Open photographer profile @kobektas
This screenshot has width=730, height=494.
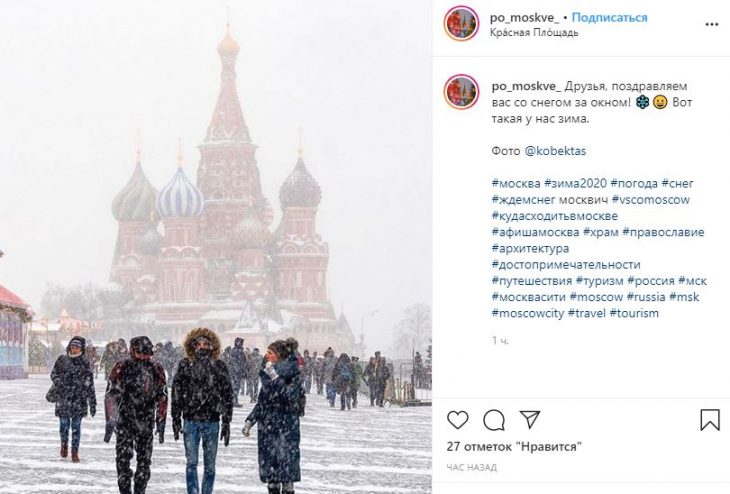(555, 151)
